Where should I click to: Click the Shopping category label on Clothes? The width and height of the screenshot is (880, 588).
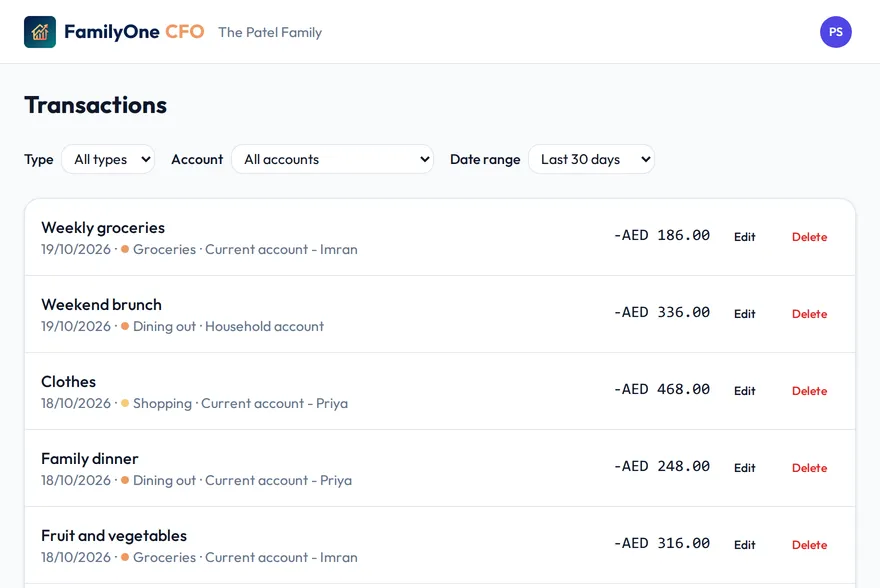coord(162,403)
